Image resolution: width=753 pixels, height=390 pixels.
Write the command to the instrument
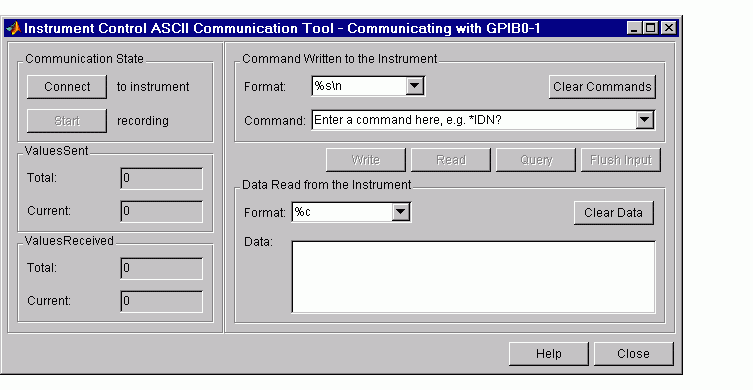tap(365, 160)
